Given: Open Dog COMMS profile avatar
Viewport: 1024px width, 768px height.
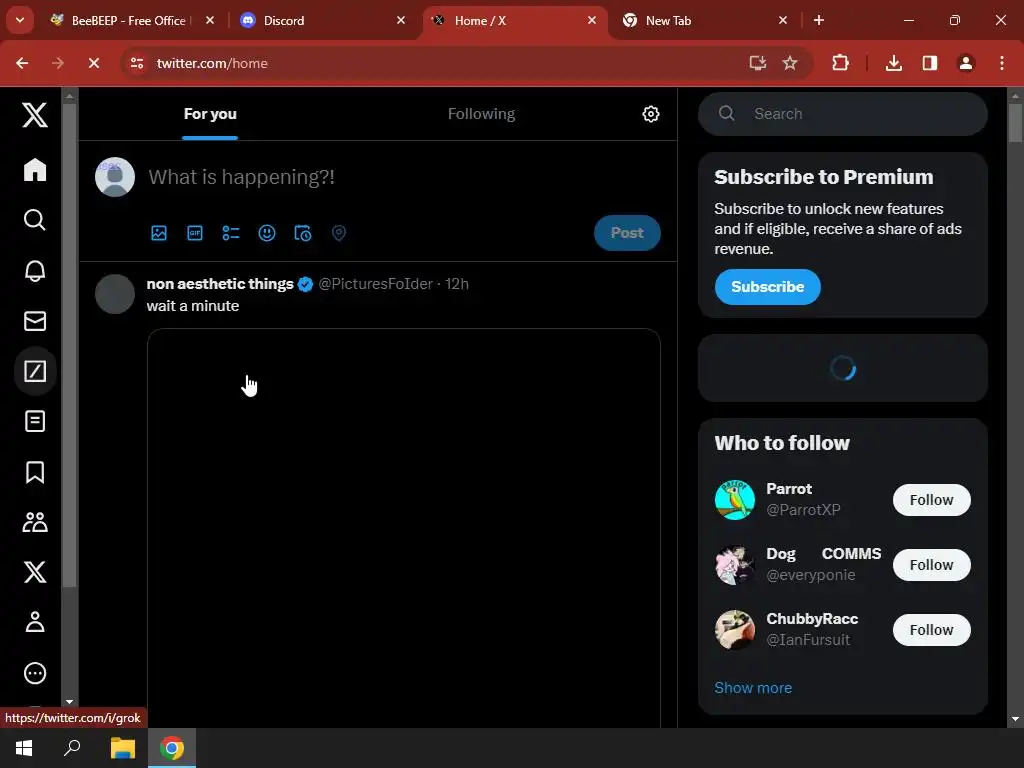Looking at the screenshot, I should pos(735,565).
